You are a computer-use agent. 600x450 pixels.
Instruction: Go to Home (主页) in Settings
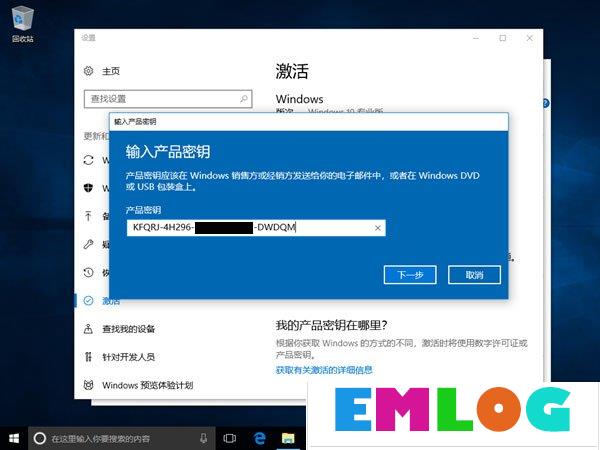(111, 71)
